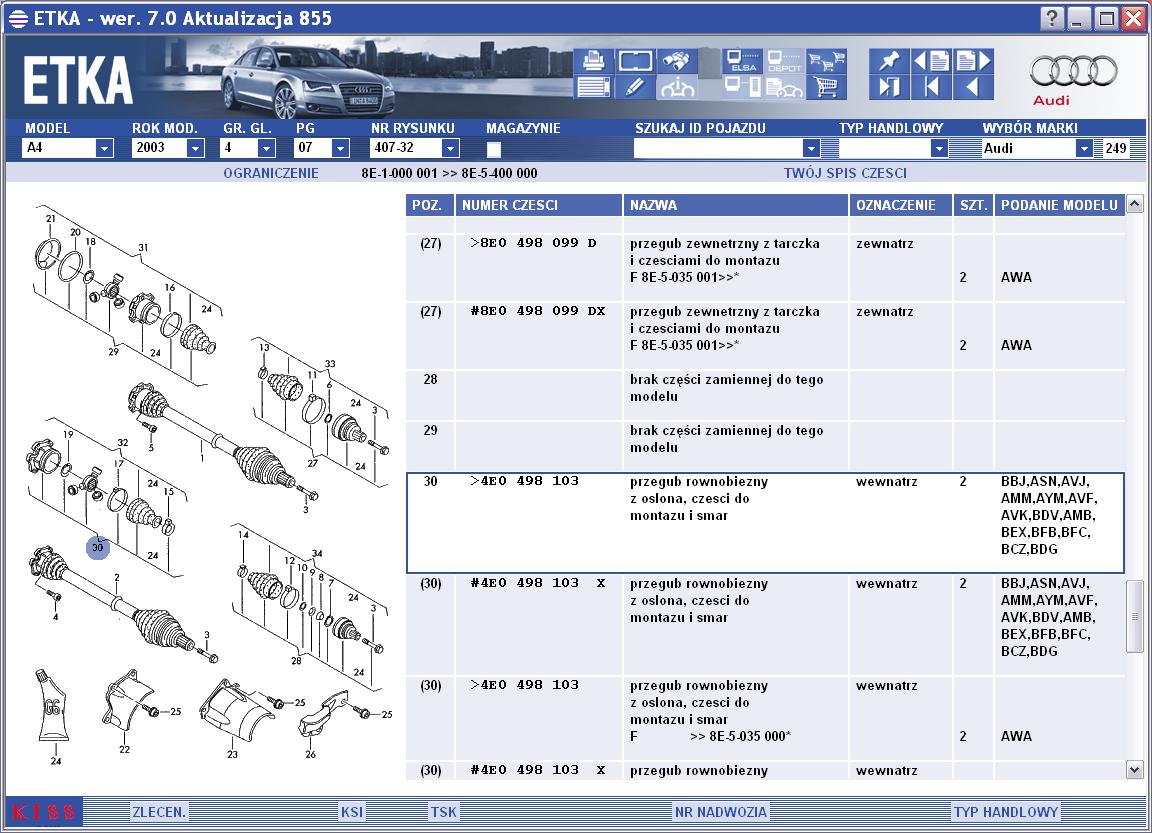The height and width of the screenshot is (833, 1152).
Task: Expand the PG dropdown showing 07
Action: coord(339,148)
